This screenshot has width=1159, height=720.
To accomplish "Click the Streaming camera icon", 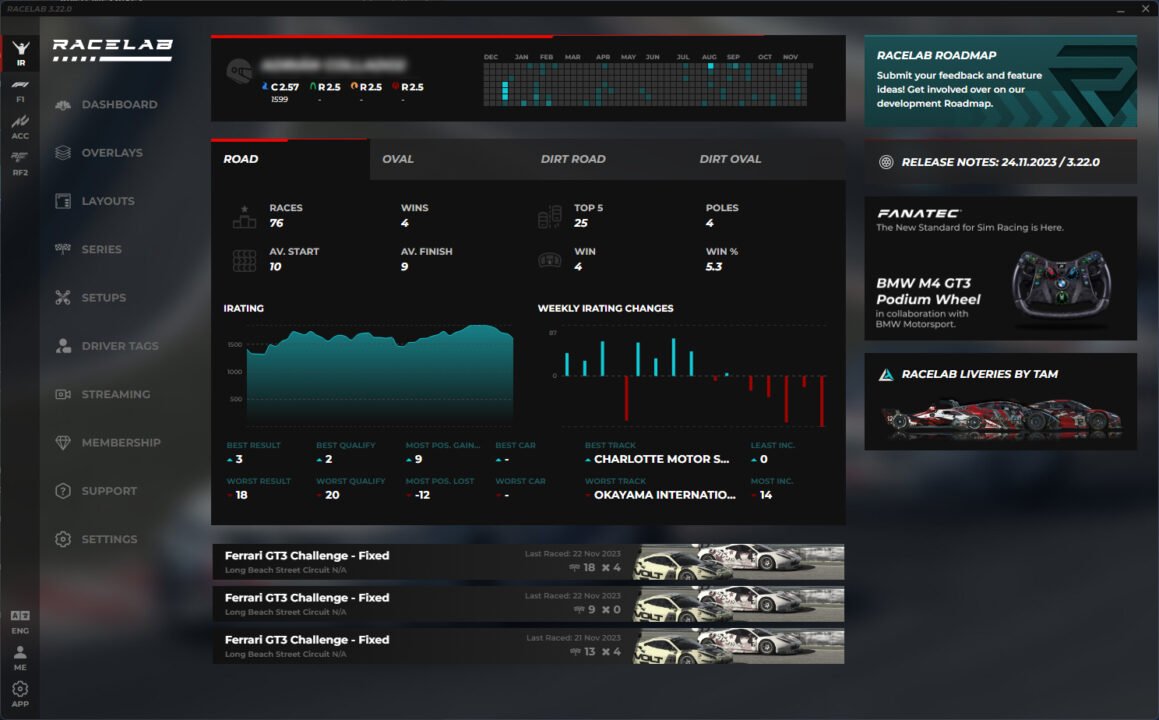I will tap(63, 394).
